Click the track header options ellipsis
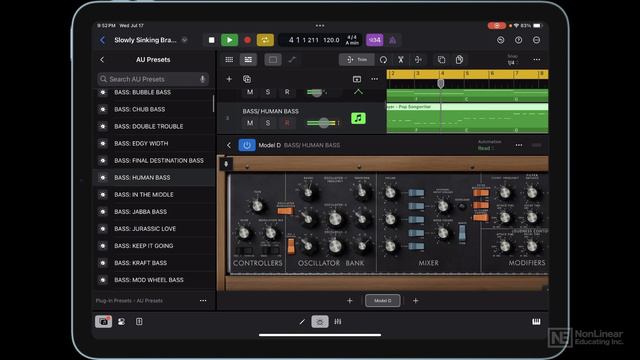Viewport: 640px width, 360px height. click(x=374, y=79)
